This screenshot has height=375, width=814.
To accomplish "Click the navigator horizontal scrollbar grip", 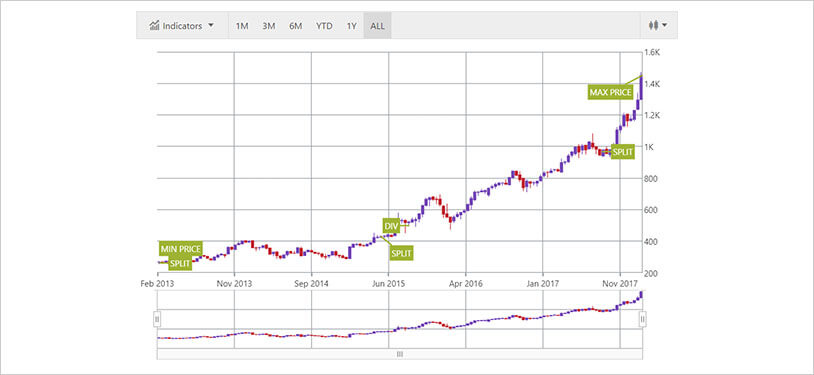I will [400, 354].
